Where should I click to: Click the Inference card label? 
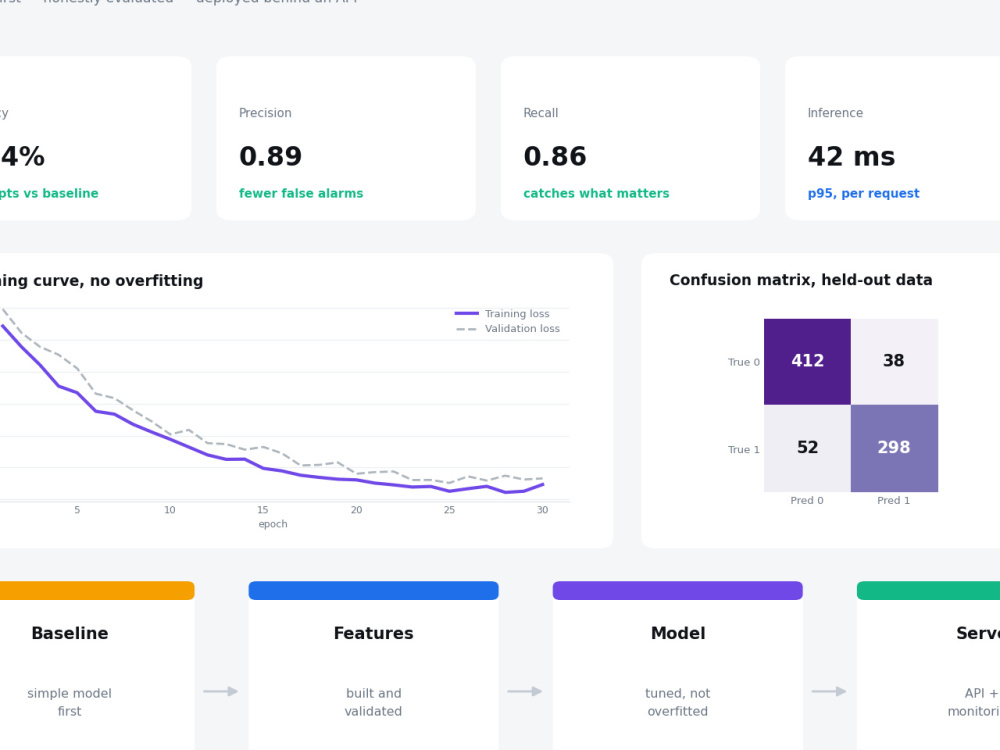[x=835, y=113]
